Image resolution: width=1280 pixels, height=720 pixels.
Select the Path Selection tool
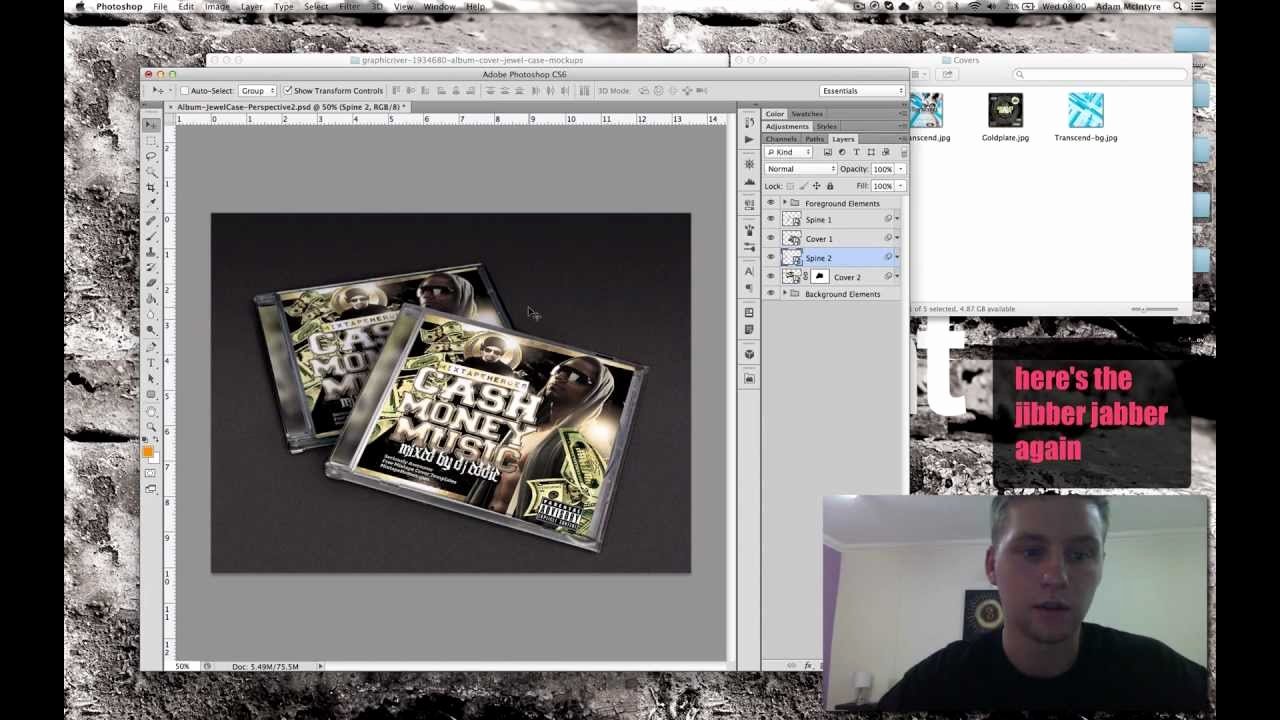pyautogui.click(x=151, y=378)
